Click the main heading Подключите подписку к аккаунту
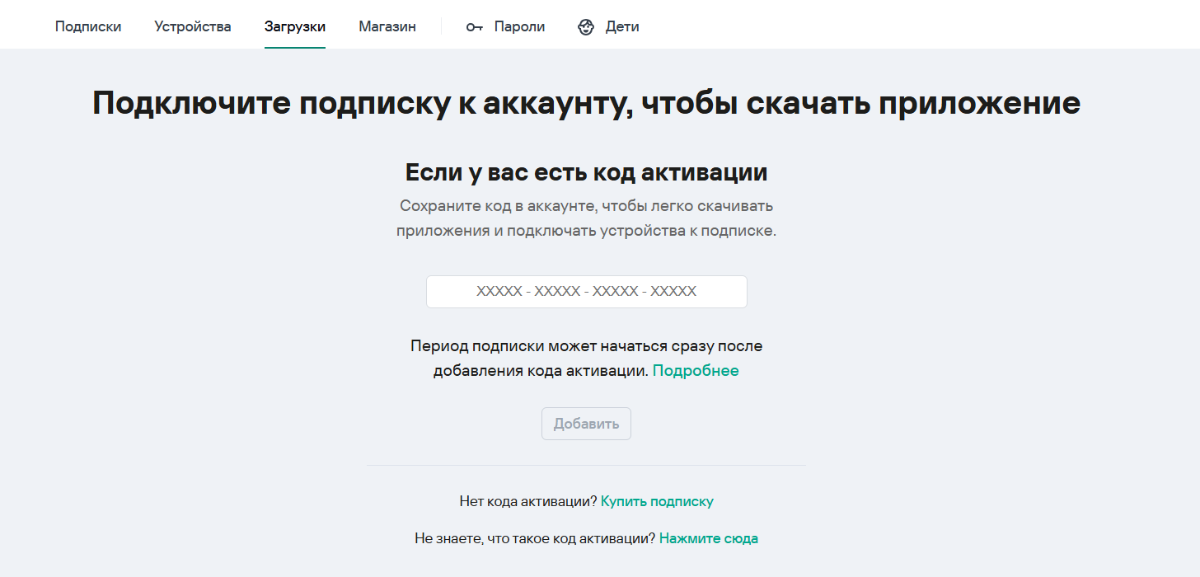Screen dimensions: 1200x577 [586, 103]
